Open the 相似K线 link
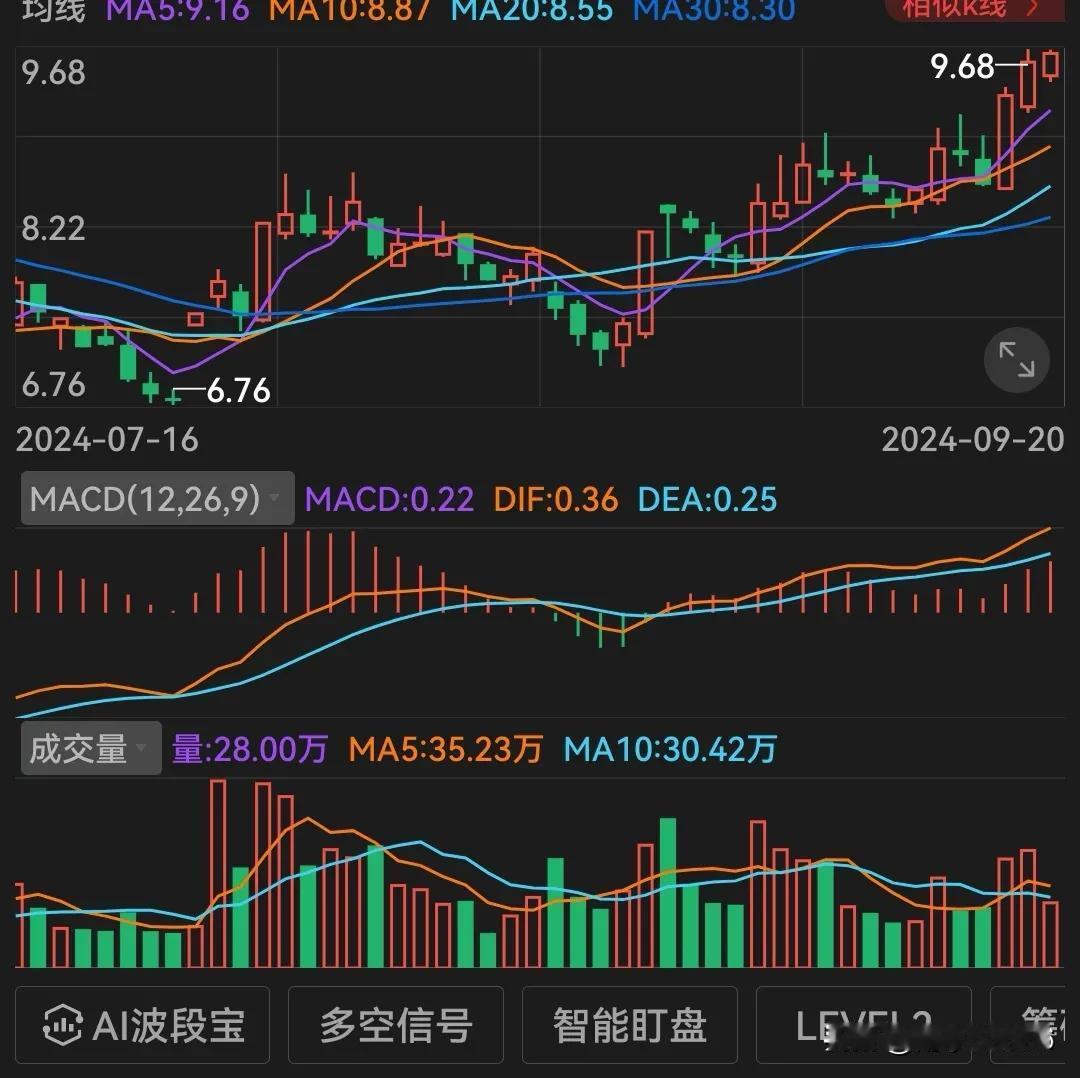Screen dimensions: 1080x1078 [975, 9]
